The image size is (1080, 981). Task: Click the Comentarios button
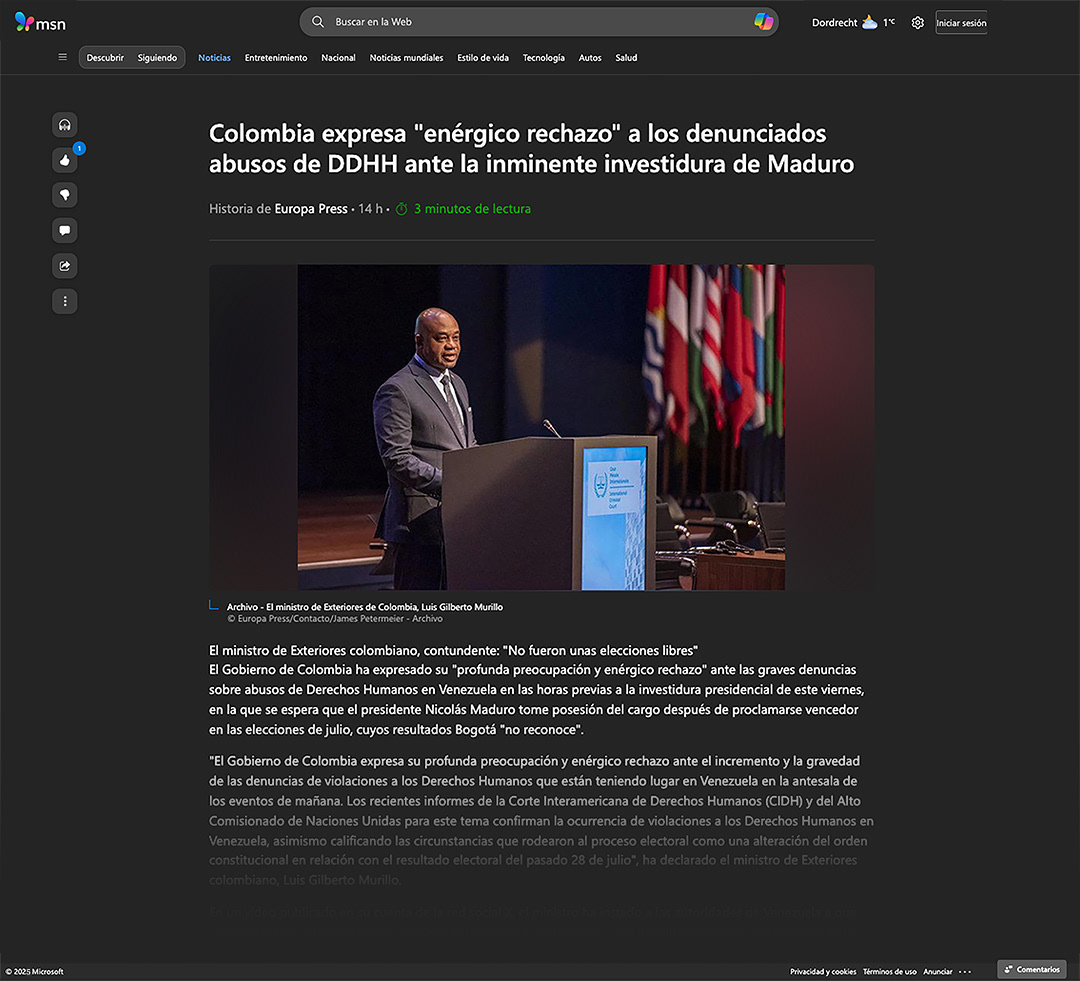pyautogui.click(x=1032, y=969)
